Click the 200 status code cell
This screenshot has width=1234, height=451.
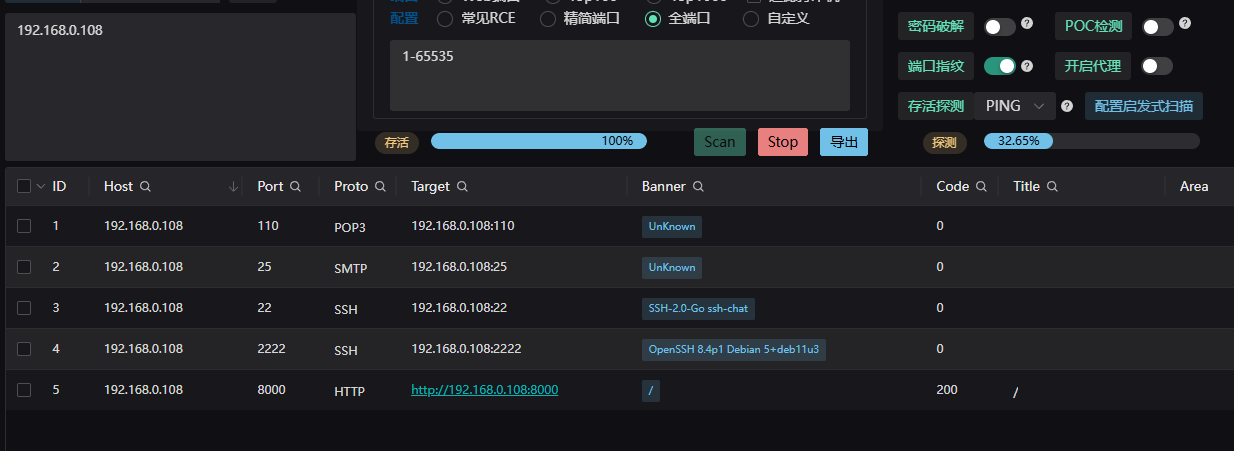click(946, 390)
